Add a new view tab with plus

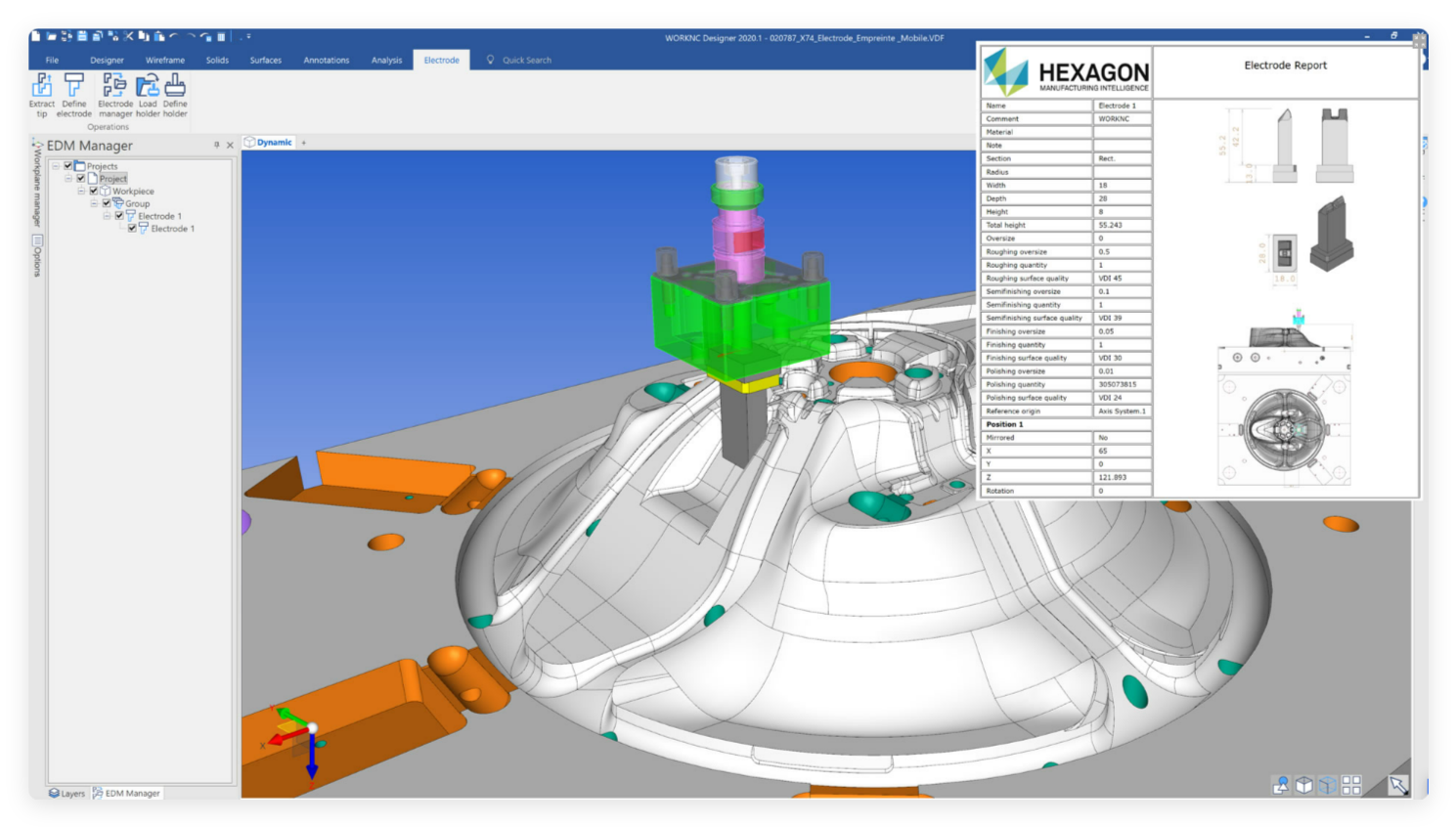[x=304, y=143]
